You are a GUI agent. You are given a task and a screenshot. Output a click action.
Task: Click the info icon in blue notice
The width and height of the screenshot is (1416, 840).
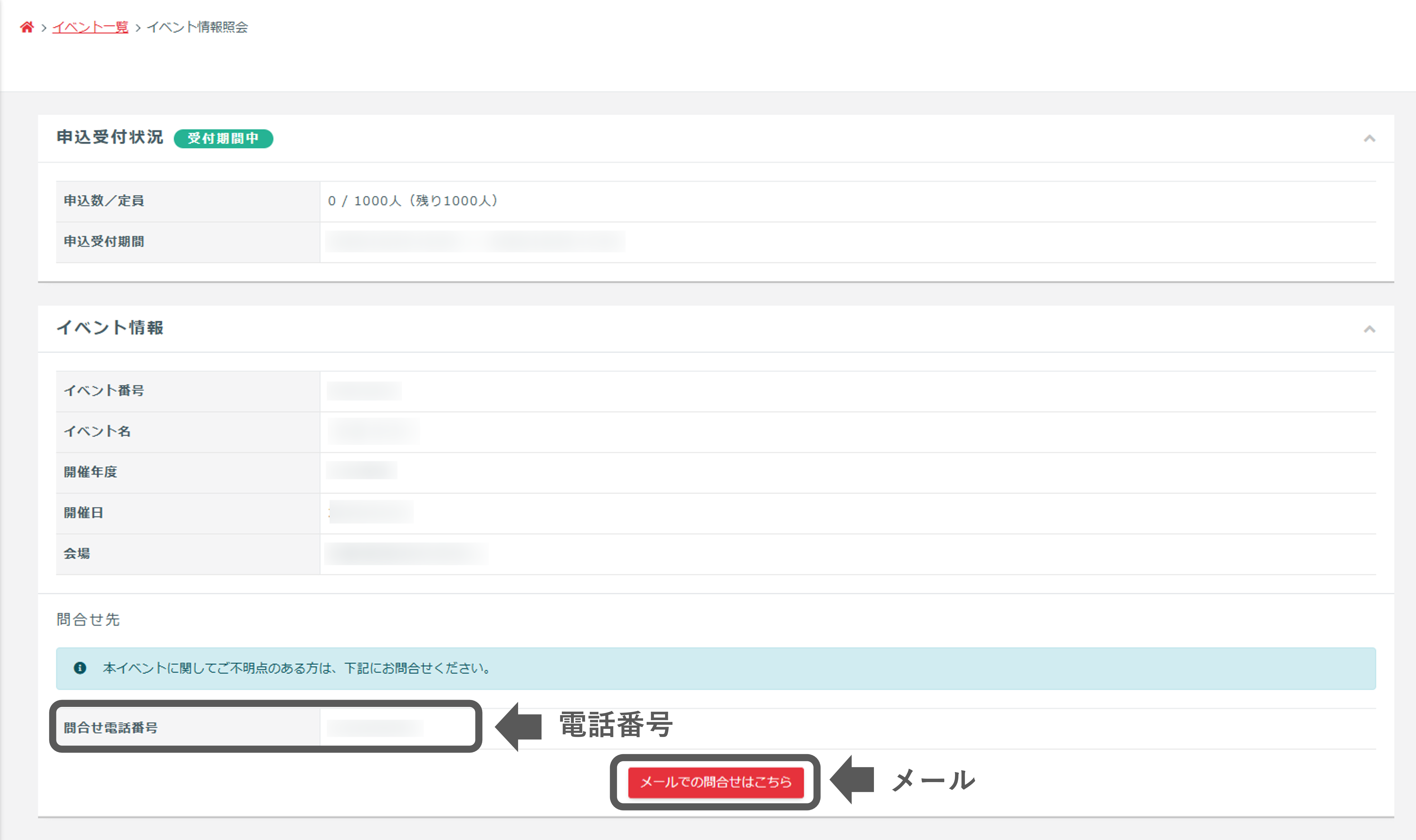pyautogui.click(x=80, y=668)
